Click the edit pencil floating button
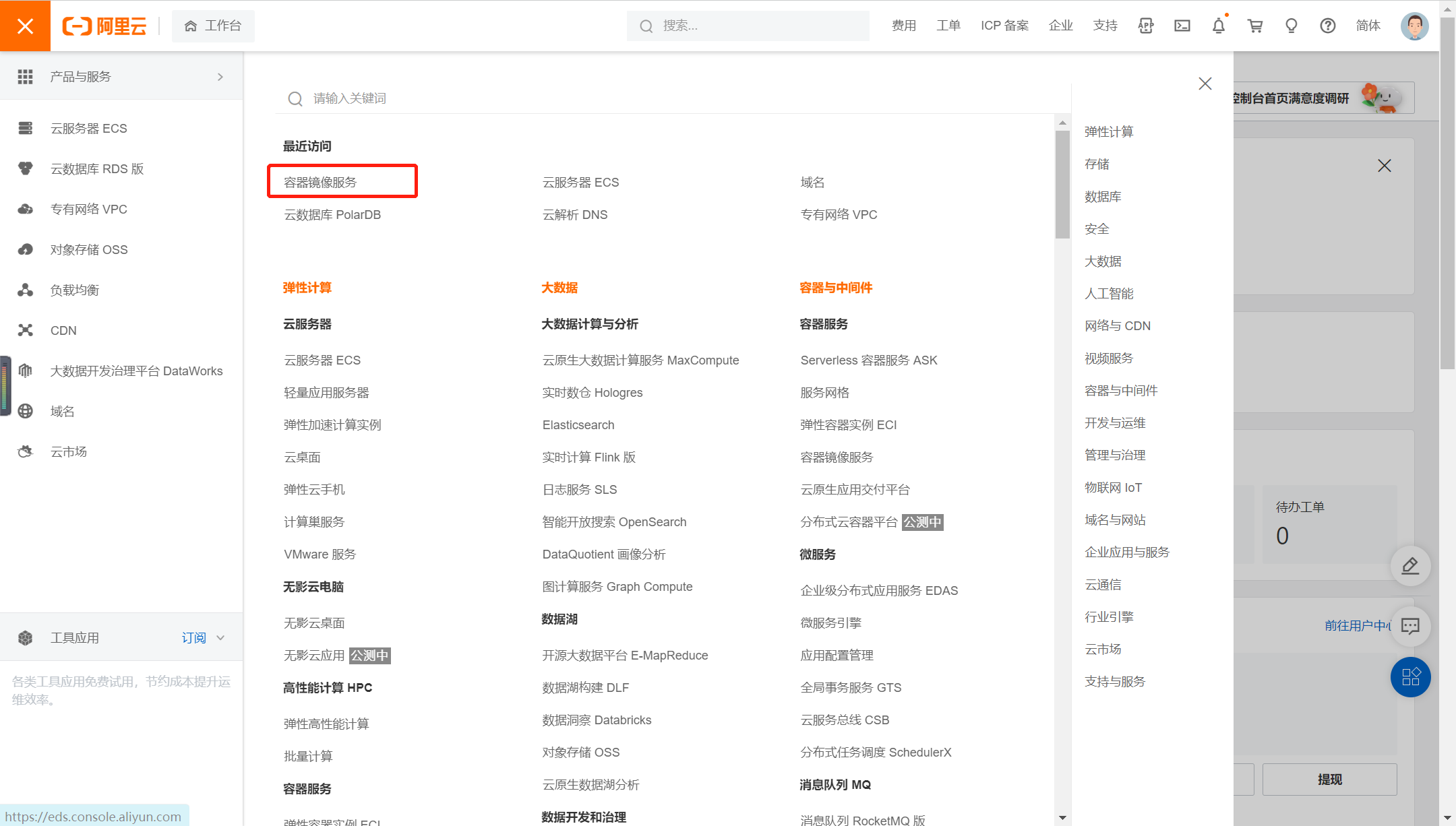This screenshot has width=1456, height=826. 1410,566
